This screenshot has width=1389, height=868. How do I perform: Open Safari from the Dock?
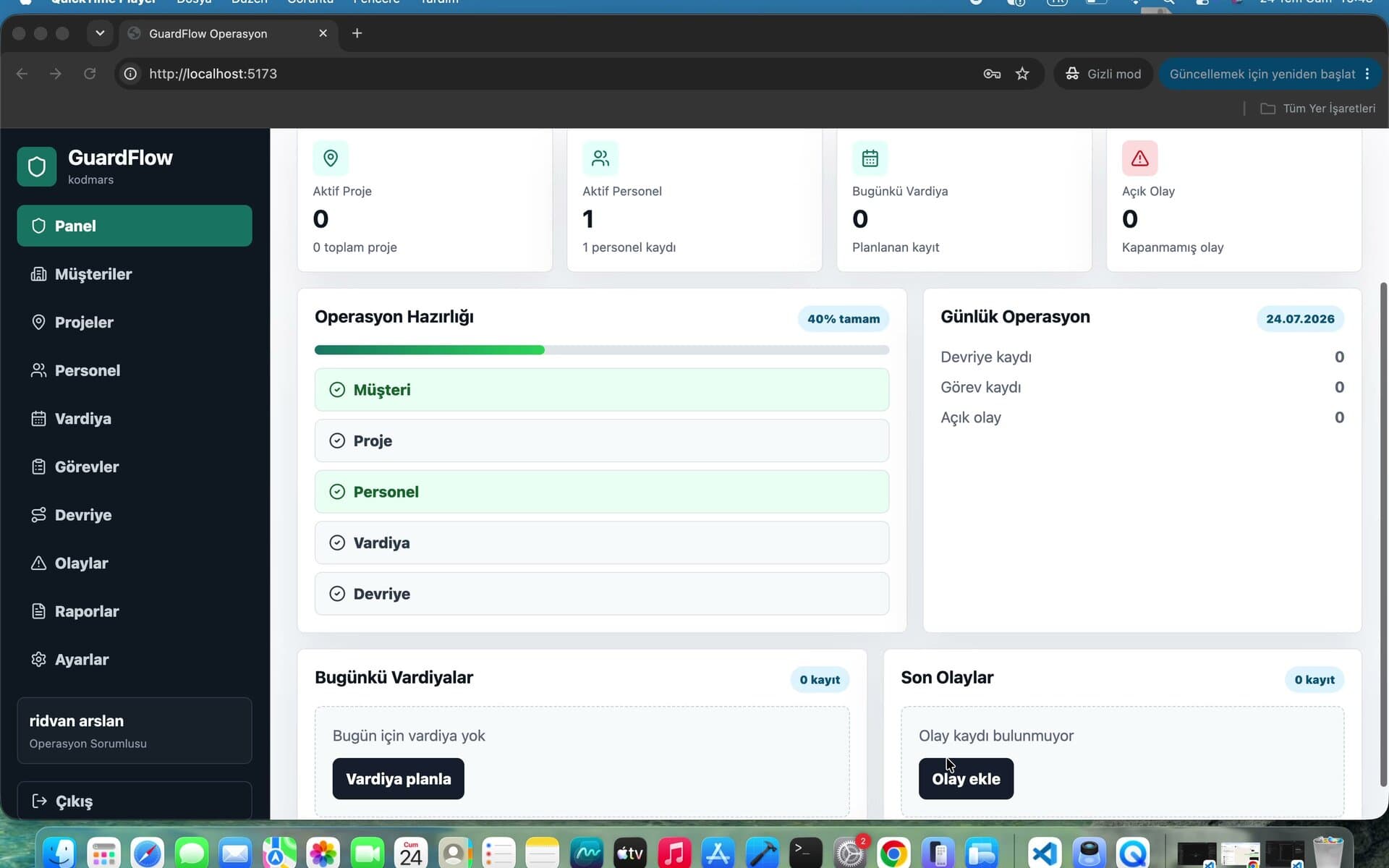tap(148, 854)
